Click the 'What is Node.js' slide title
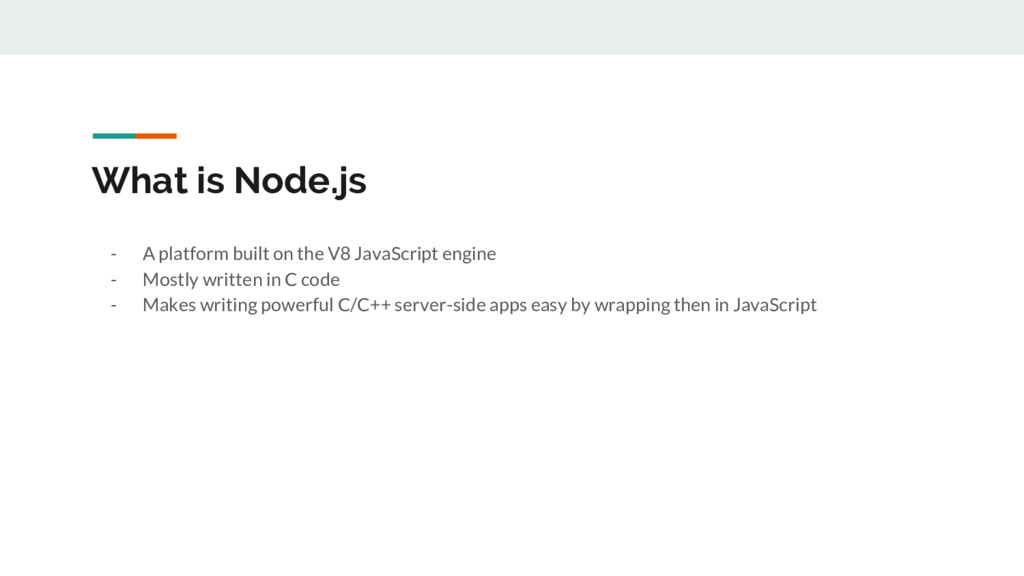The image size is (1024, 576). click(229, 181)
